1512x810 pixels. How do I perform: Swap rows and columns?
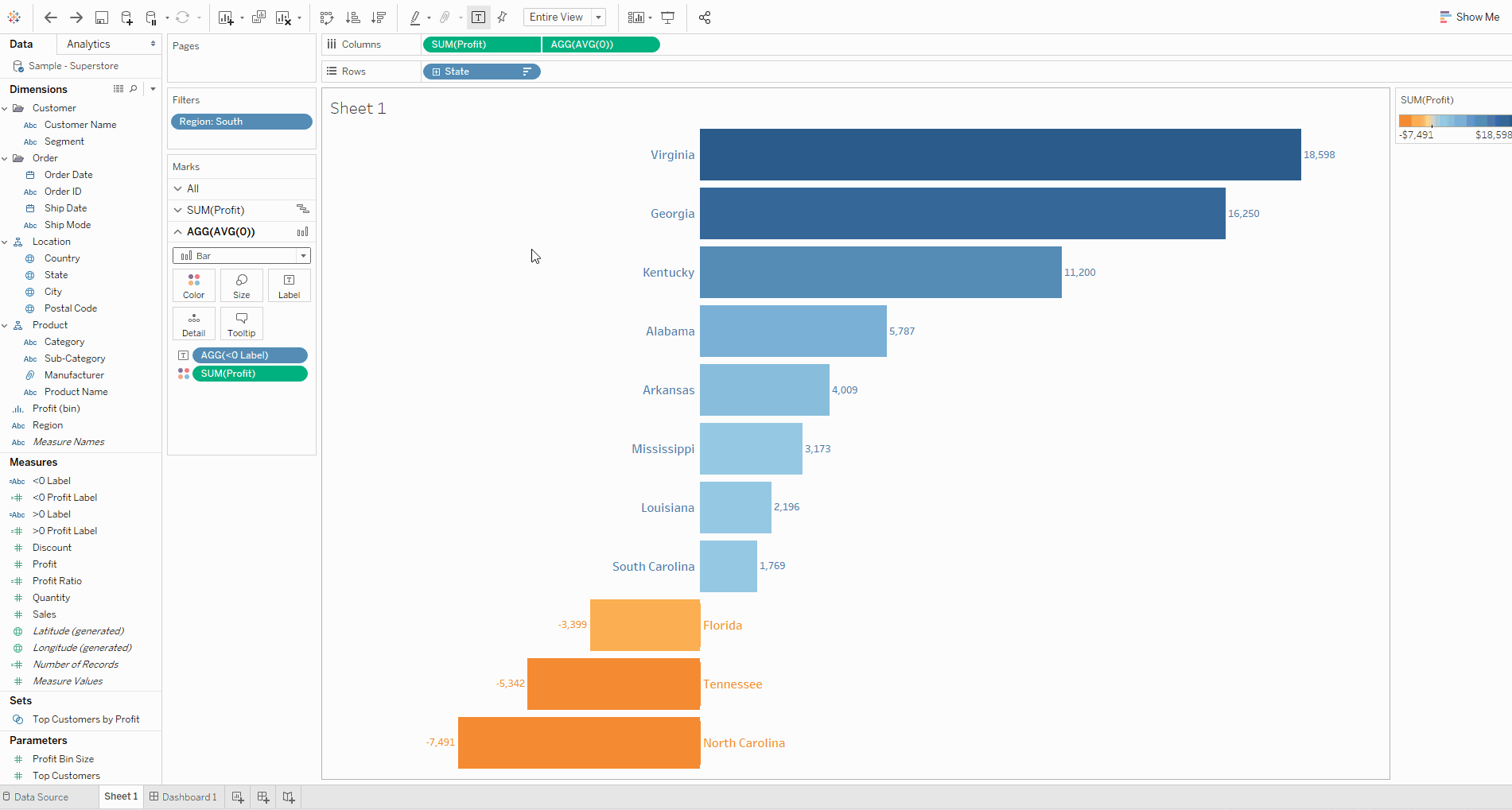(327, 17)
